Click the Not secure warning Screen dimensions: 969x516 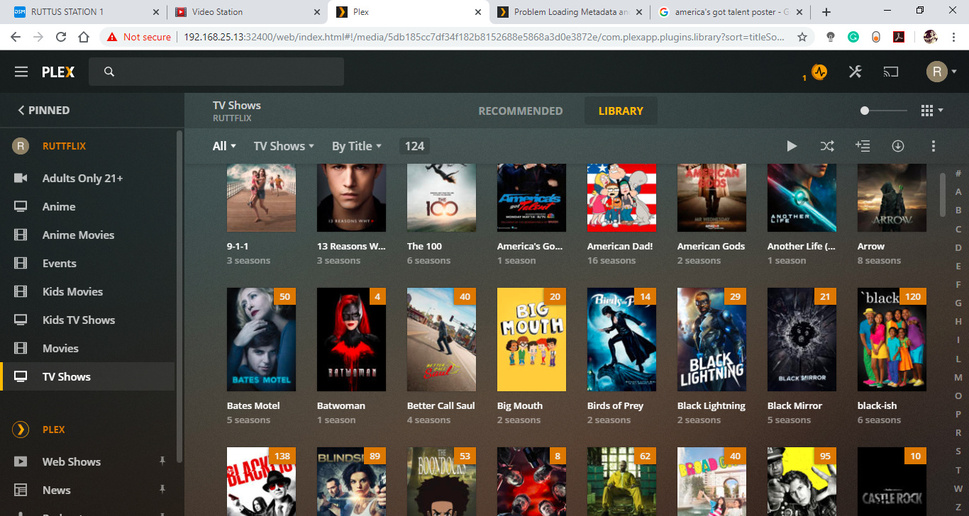point(138,37)
